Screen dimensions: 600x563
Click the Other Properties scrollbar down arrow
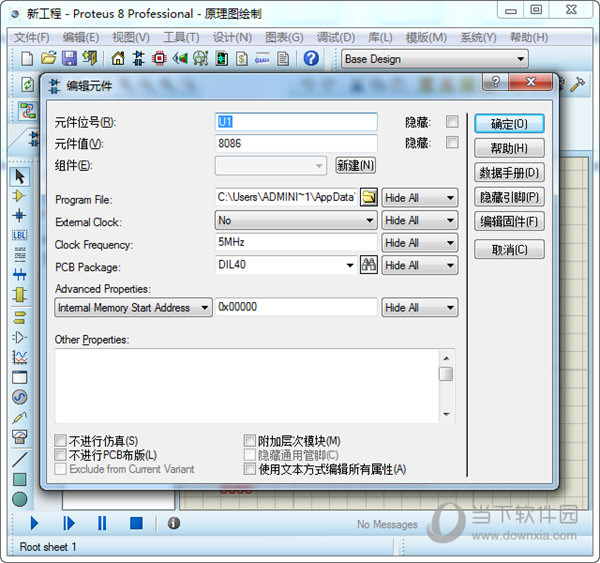coord(446,414)
